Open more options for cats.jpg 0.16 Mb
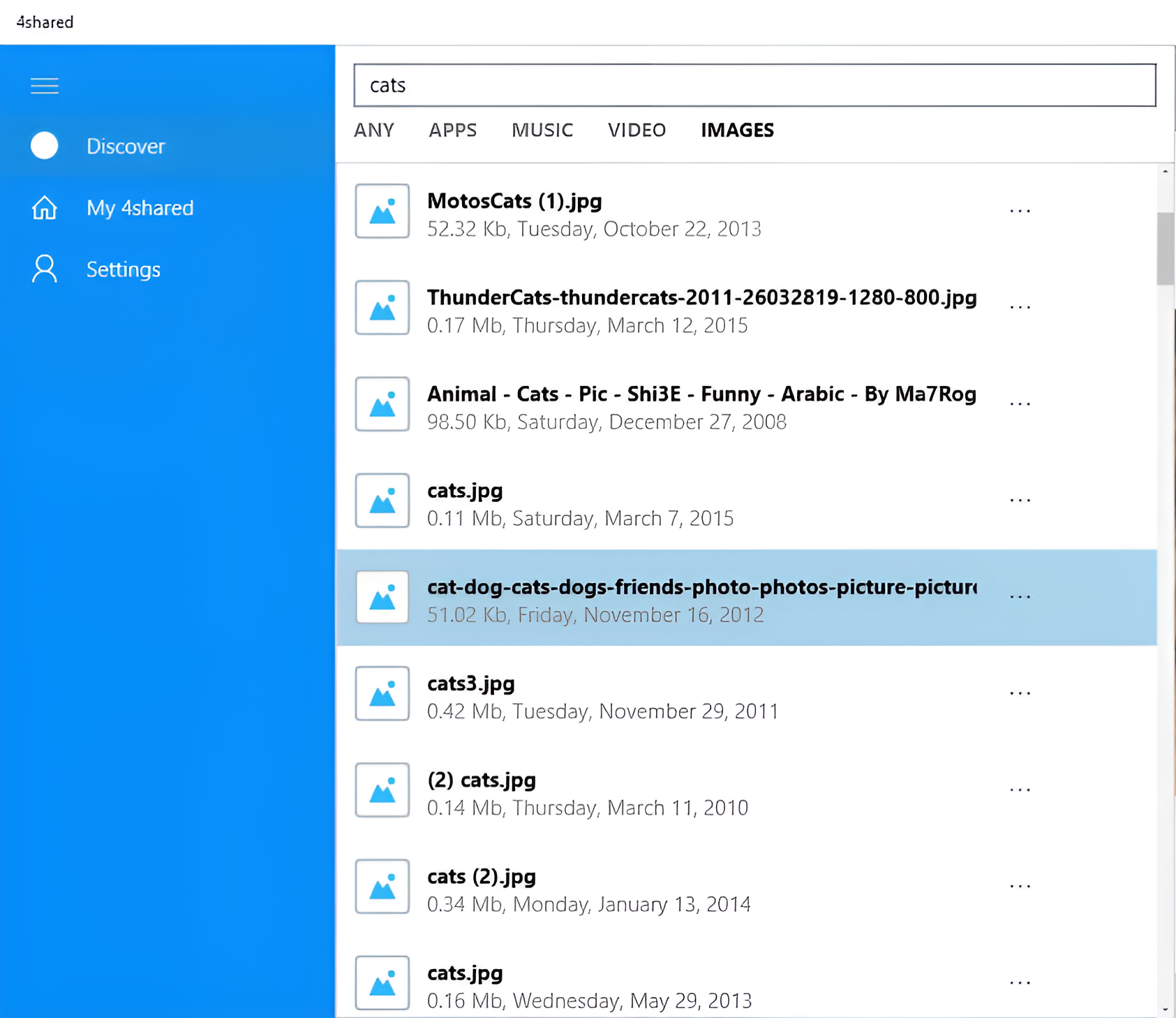The image size is (1176, 1018). pos(1020,982)
